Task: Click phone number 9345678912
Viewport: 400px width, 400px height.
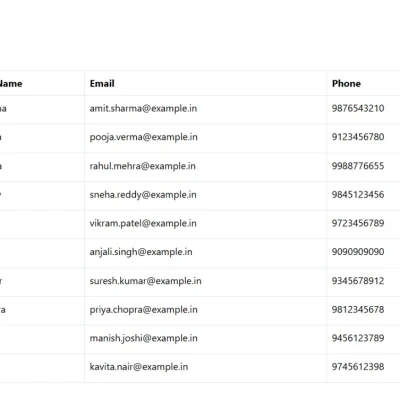Action: tap(358, 281)
